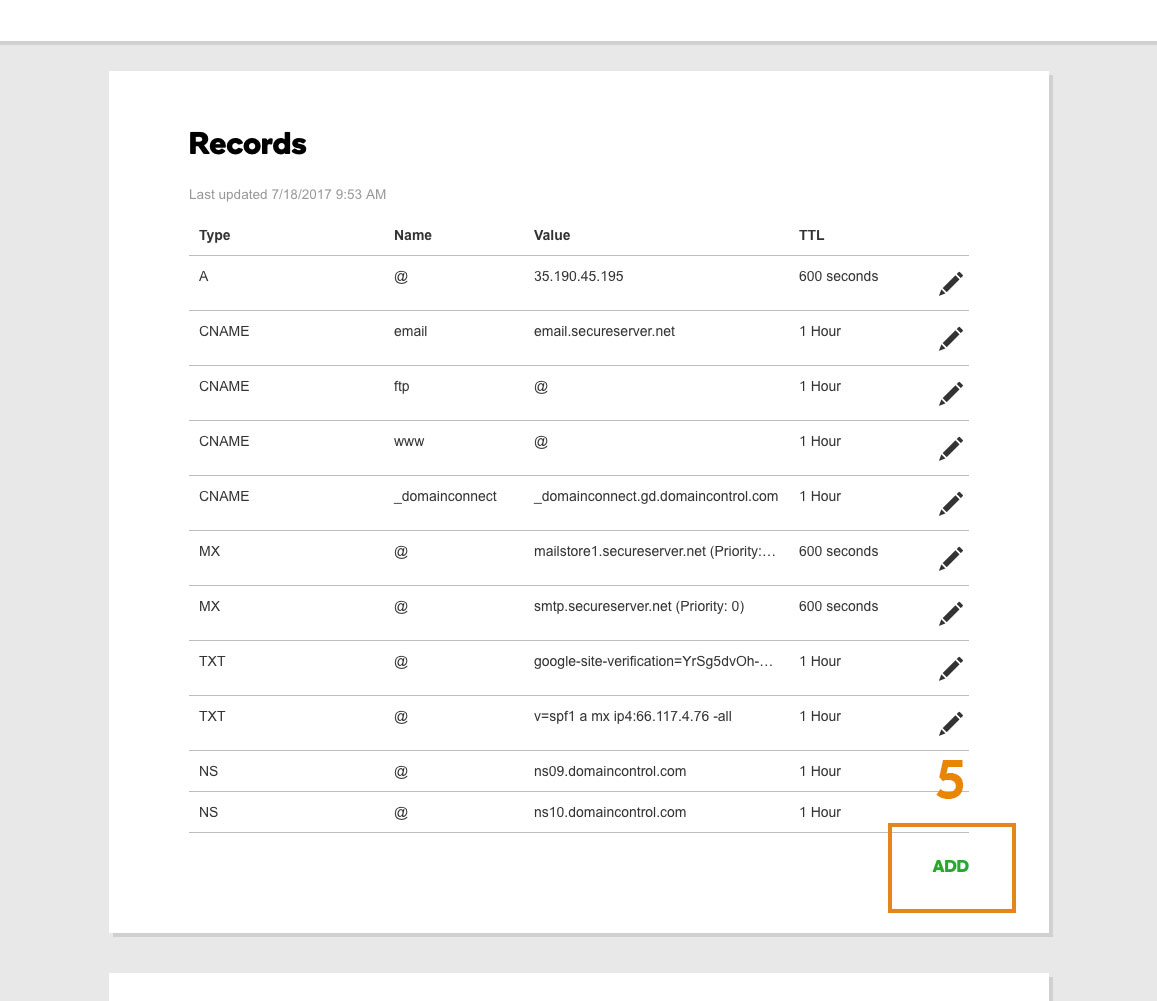
Task: Click the Type column header
Action: (215, 235)
